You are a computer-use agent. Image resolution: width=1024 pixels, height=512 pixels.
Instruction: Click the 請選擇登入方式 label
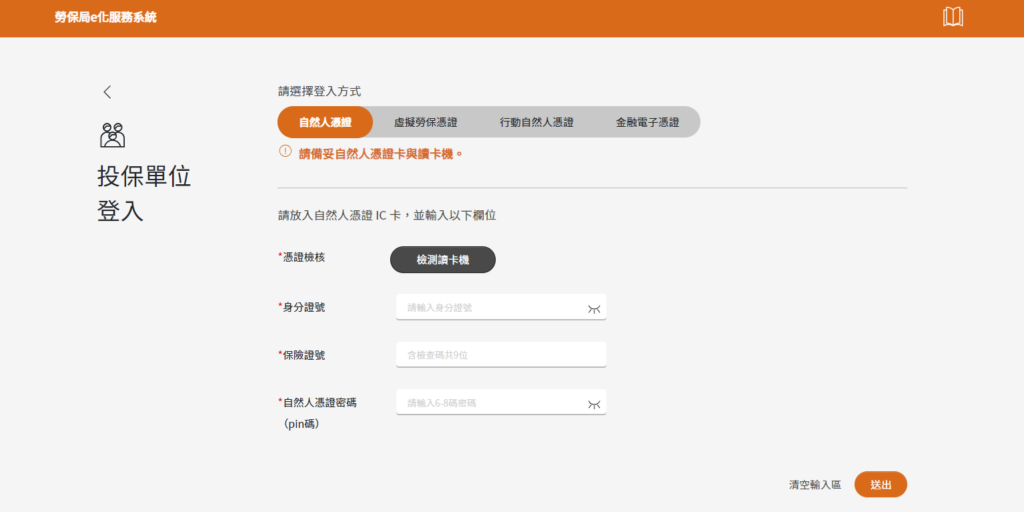click(319, 91)
